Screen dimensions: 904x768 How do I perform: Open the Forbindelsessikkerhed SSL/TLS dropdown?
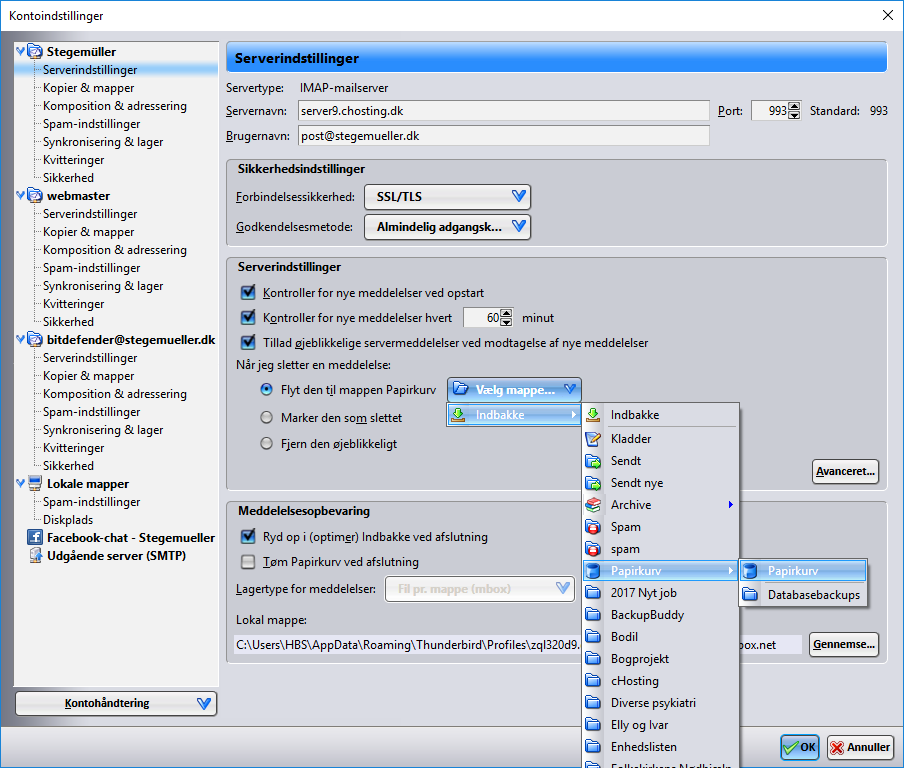(x=447, y=197)
